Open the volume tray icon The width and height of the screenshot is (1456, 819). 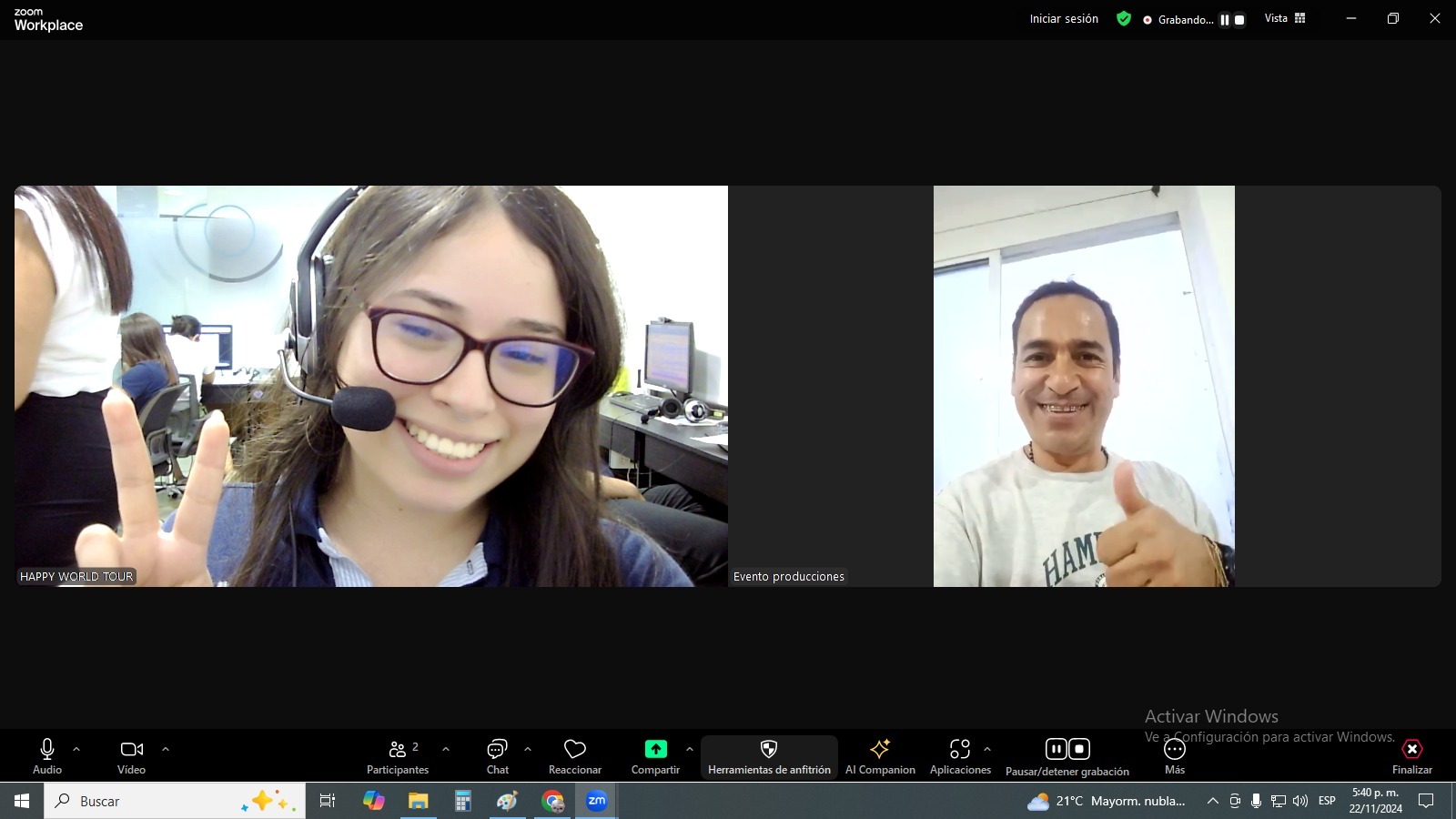click(1300, 801)
